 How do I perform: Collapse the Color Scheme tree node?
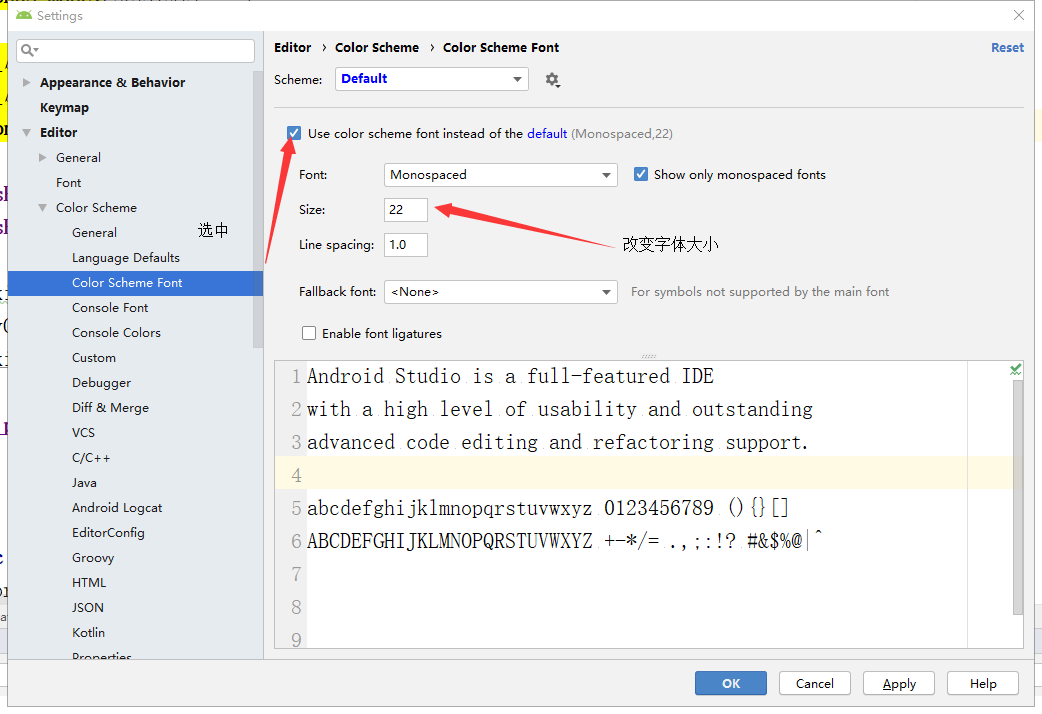click(x=43, y=208)
